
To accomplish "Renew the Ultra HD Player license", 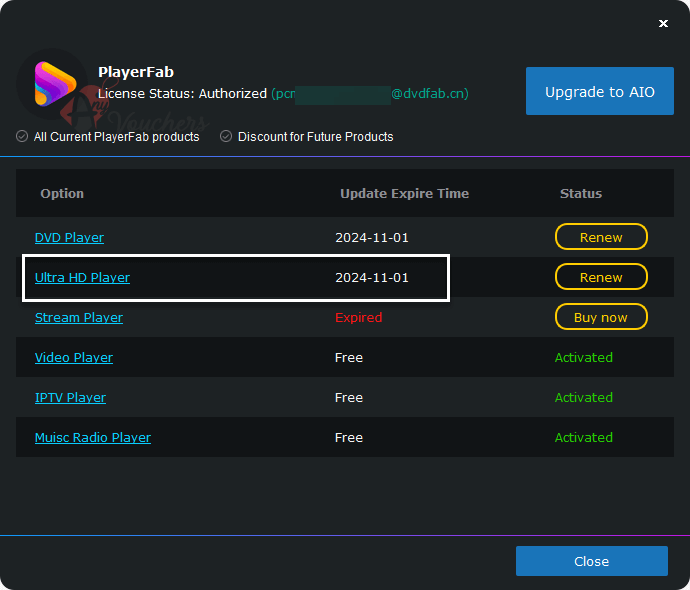I will pos(601,277).
